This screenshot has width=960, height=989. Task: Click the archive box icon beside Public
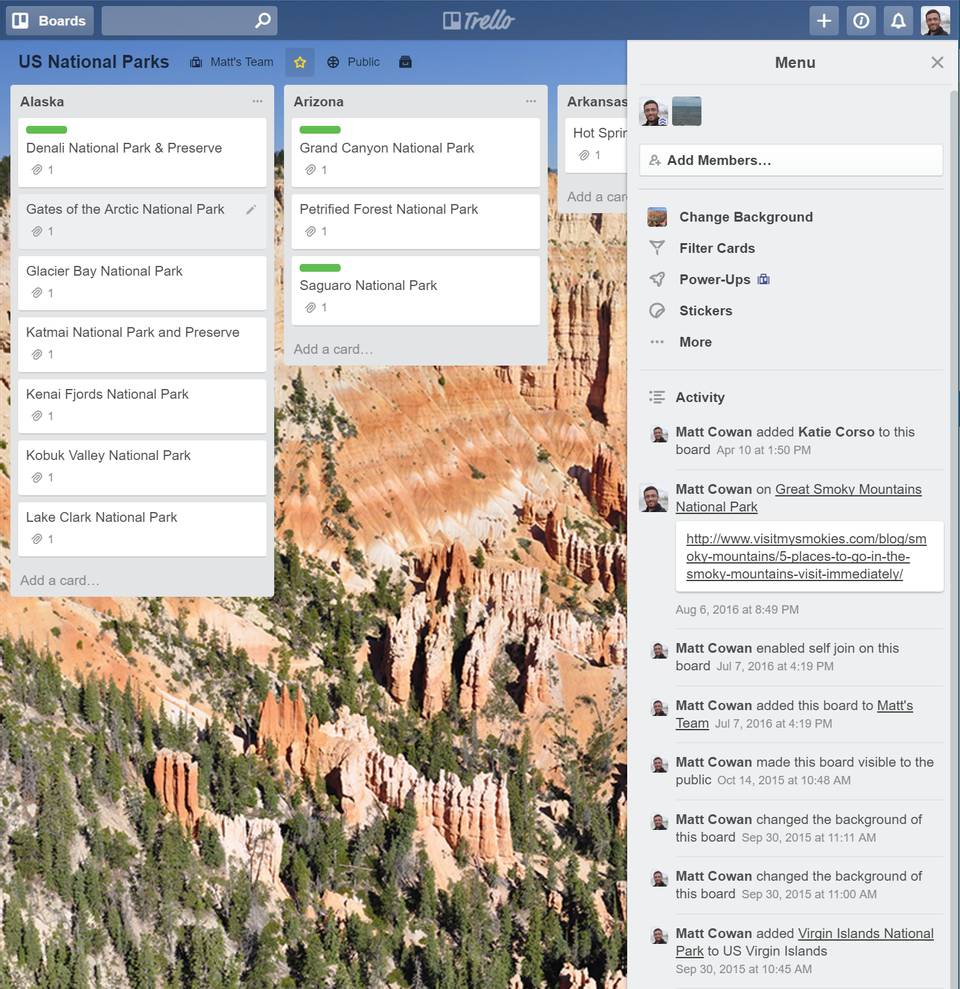click(406, 62)
